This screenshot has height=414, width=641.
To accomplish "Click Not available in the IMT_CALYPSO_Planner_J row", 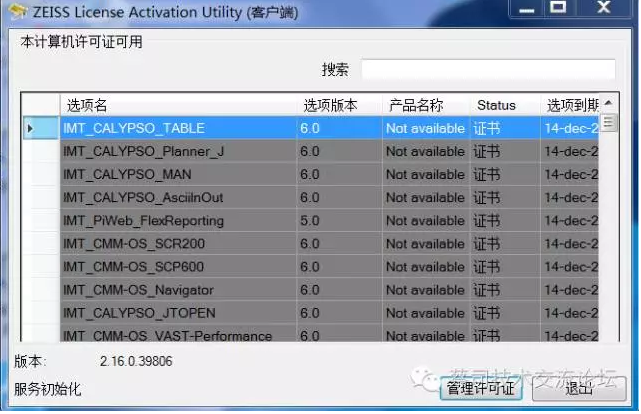I will coord(425,152).
